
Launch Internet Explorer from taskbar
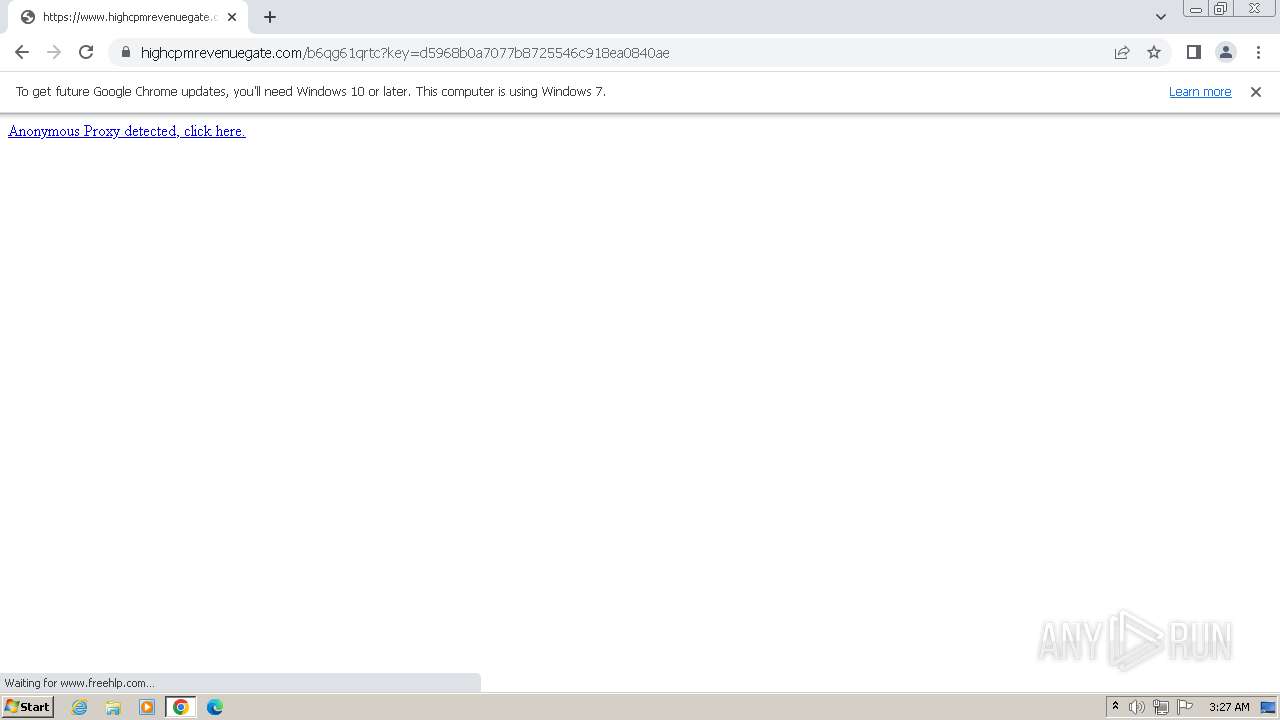point(79,707)
